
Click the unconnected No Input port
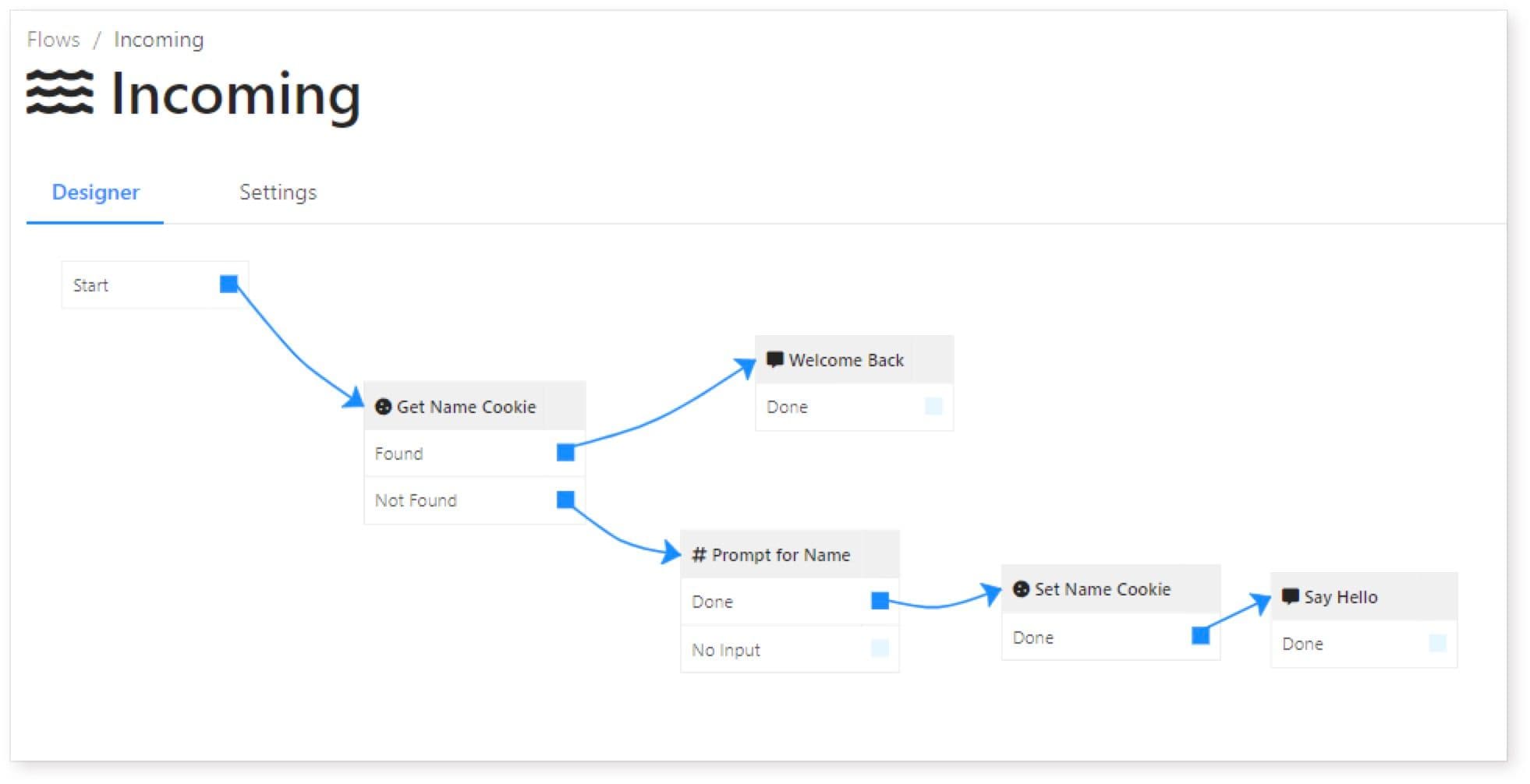880,648
